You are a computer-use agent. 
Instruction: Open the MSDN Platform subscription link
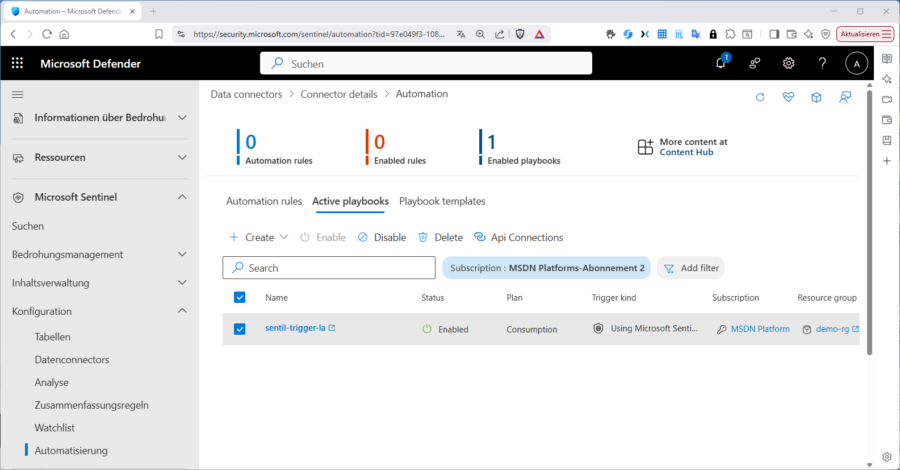click(760, 329)
